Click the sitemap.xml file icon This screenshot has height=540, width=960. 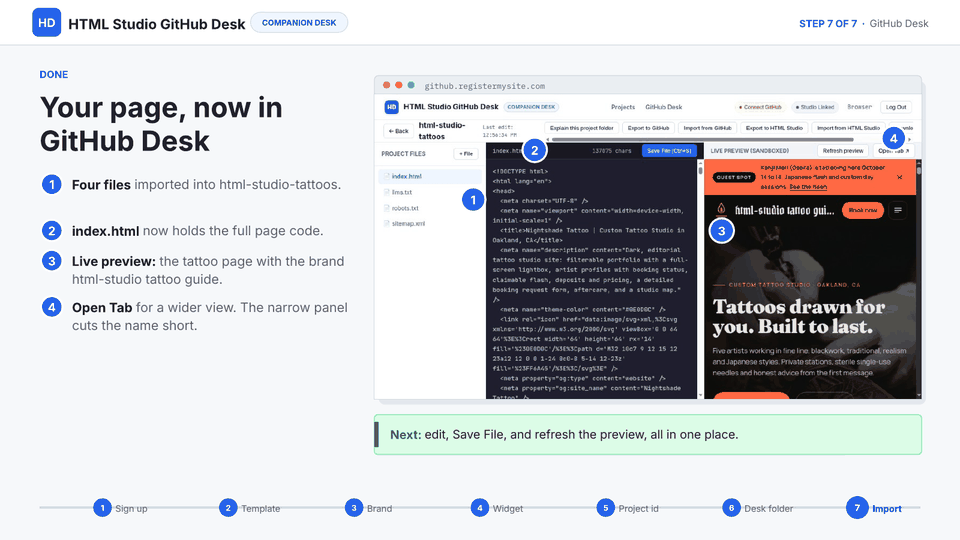tap(387, 223)
